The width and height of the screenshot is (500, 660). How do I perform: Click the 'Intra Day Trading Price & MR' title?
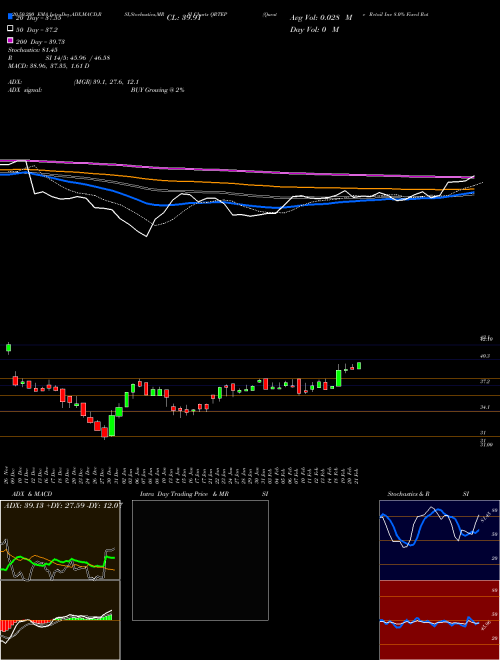(184, 494)
